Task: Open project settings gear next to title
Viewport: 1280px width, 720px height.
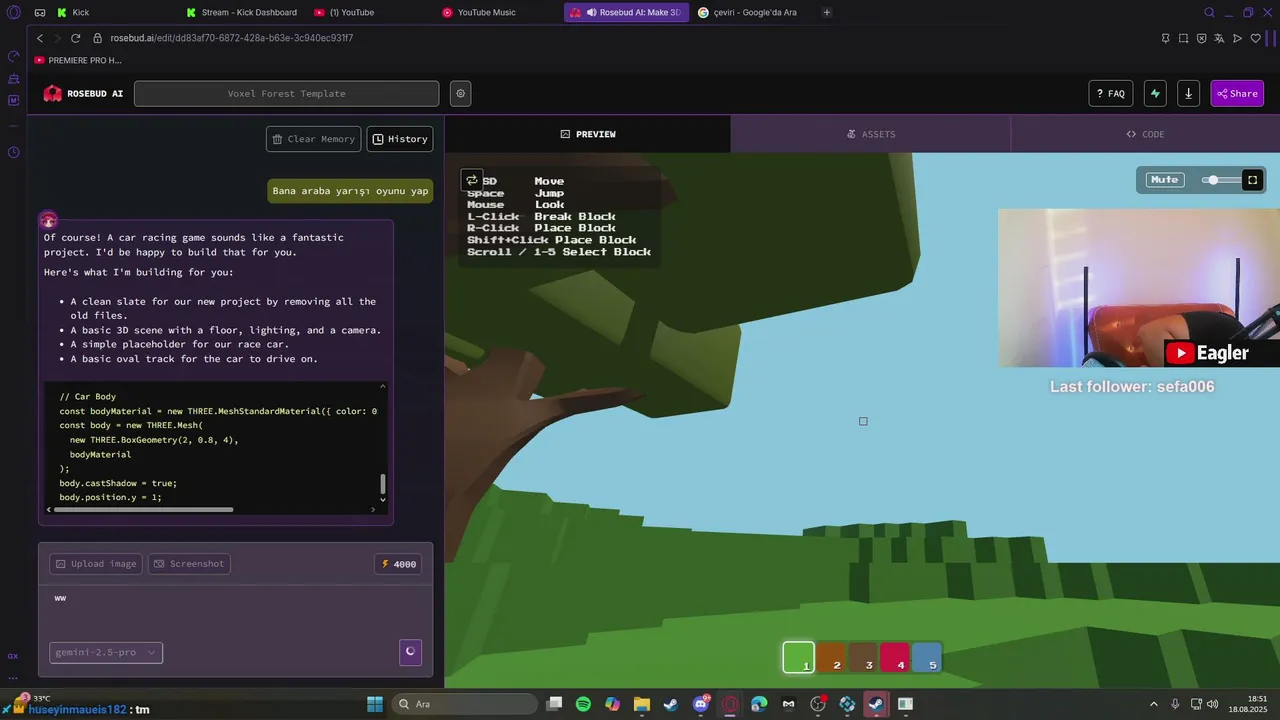Action: click(x=460, y=94)
